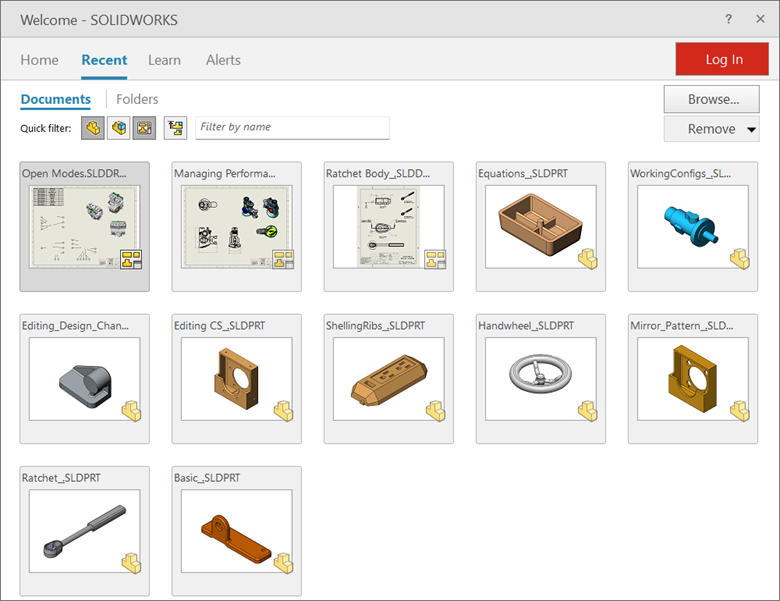Viewport: 780px width, 601px height.
Task: Click the drawing icon on Open Modes tile
Action: (x=131, y=259)
